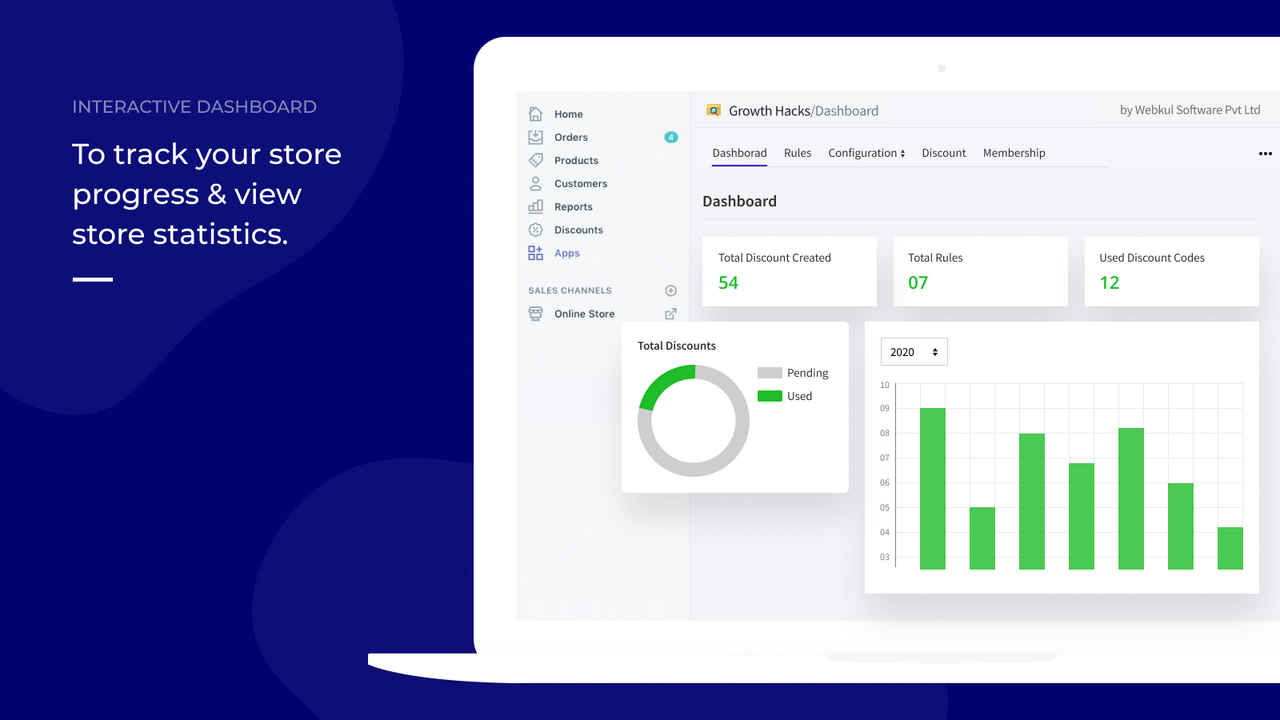
Task: Click the Dashboard breadcrumb link
Action: pyautogui.click(x=848, y=110)
